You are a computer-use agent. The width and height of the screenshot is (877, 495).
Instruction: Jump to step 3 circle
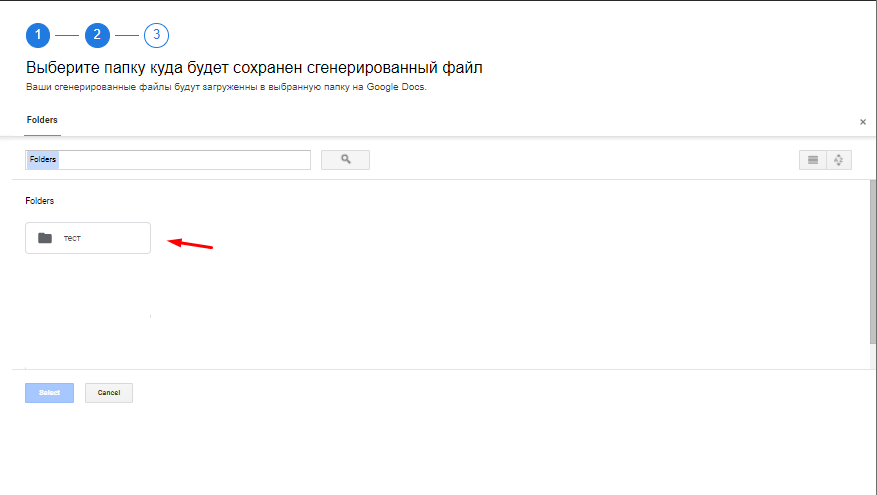click(156, 36)
